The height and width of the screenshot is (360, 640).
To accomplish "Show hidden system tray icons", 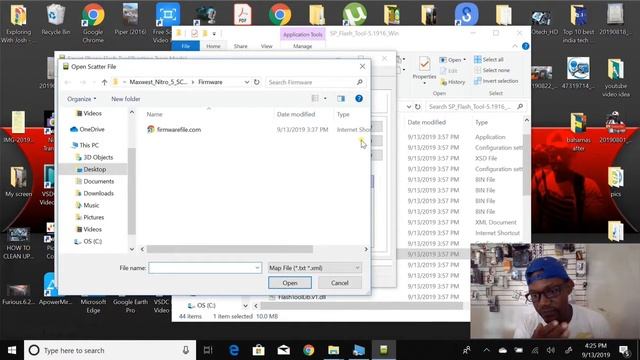I will 486,350.
